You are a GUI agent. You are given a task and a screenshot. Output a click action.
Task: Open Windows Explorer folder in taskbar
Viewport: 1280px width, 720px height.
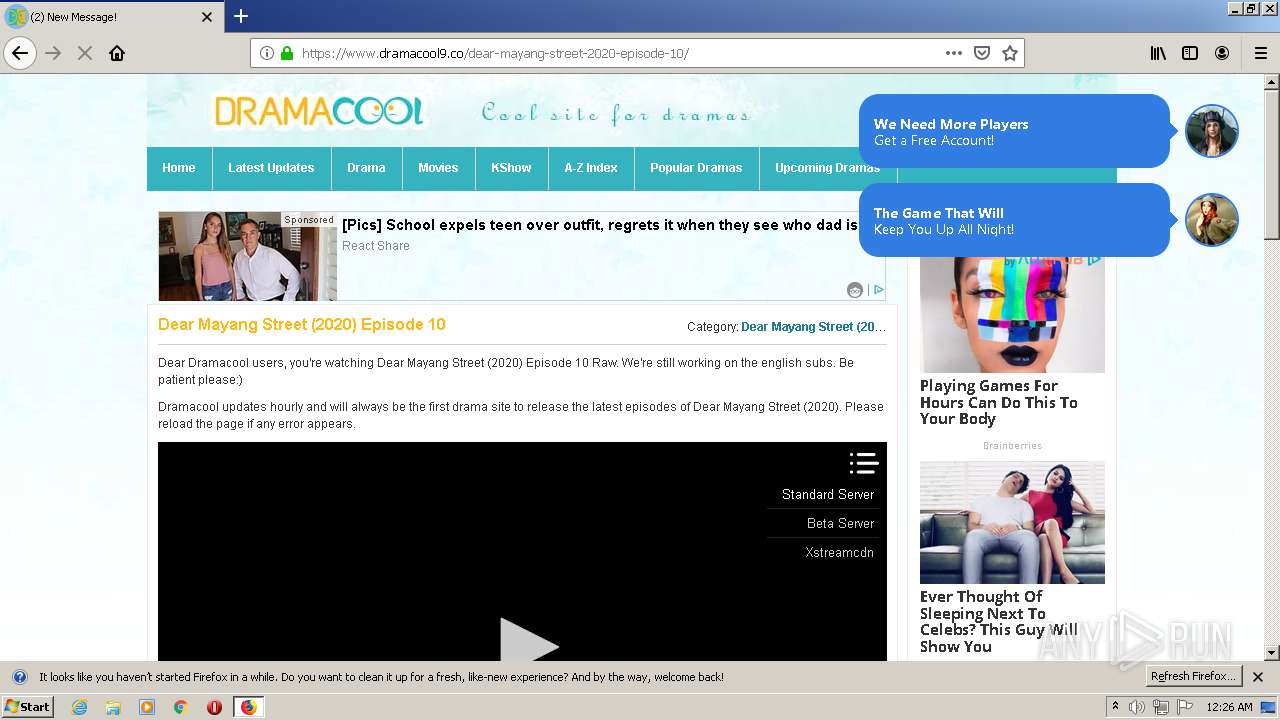point(113,707)
